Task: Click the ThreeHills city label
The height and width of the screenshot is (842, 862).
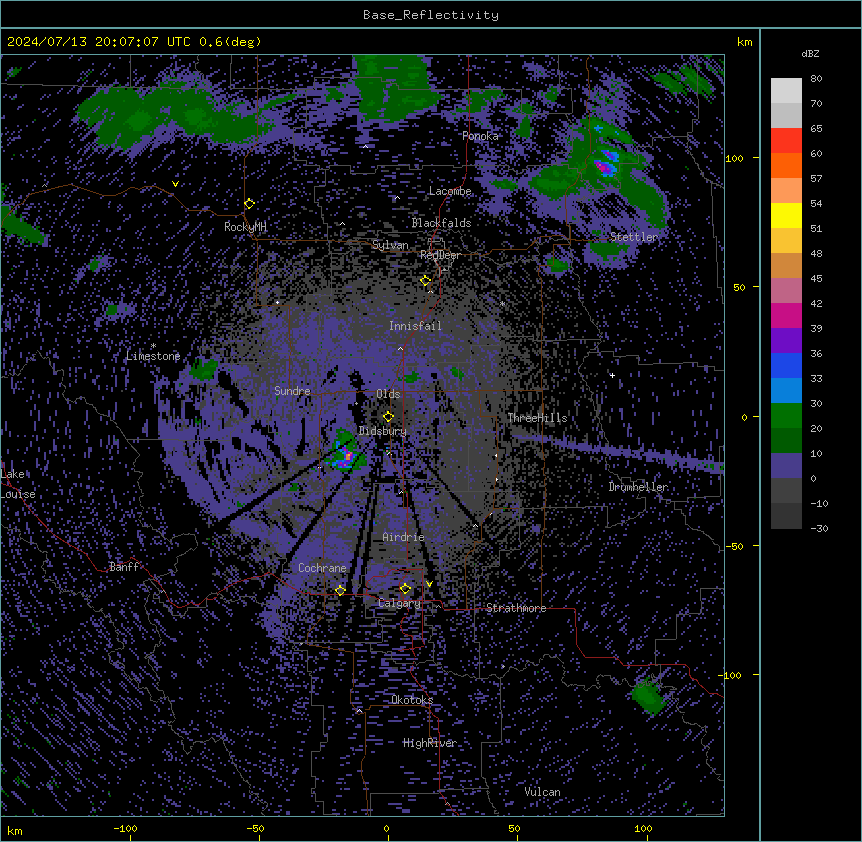Action: (537, 418)
